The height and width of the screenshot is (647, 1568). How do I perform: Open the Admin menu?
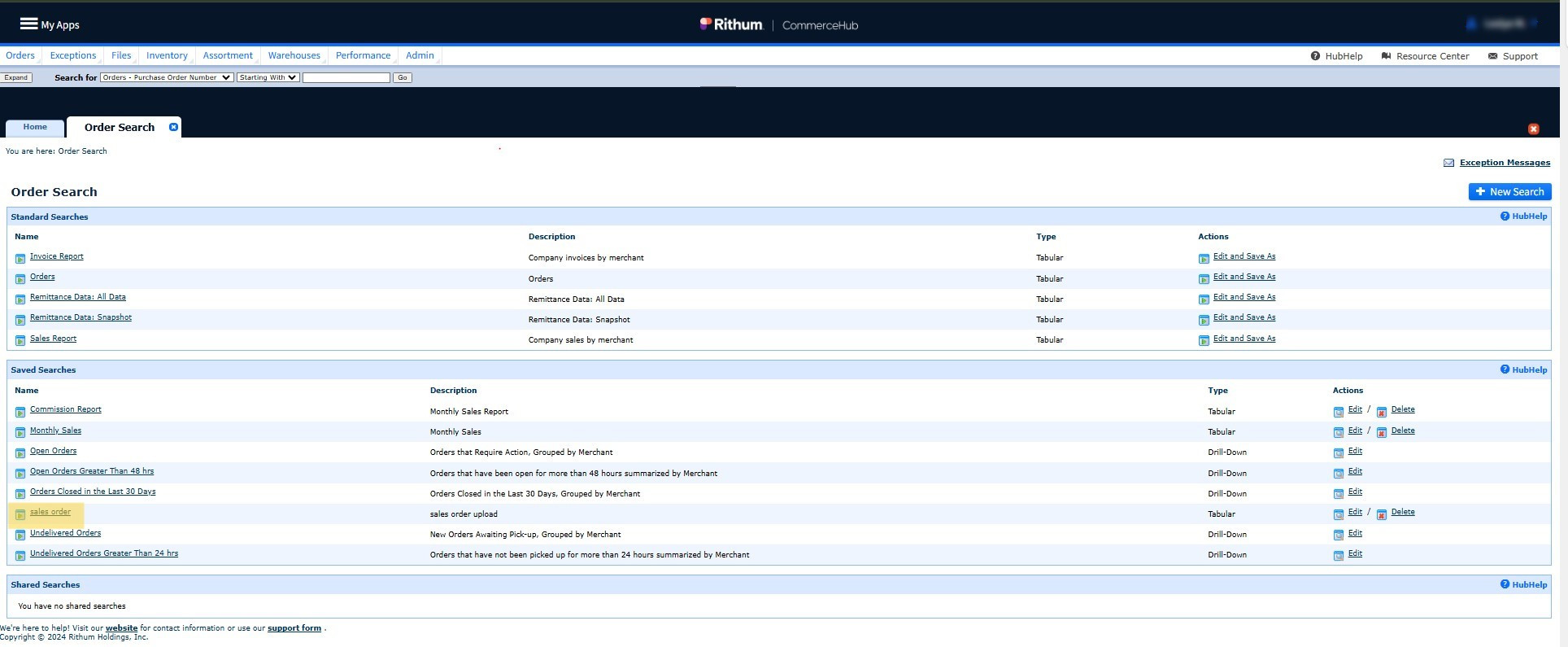point(420,55)
